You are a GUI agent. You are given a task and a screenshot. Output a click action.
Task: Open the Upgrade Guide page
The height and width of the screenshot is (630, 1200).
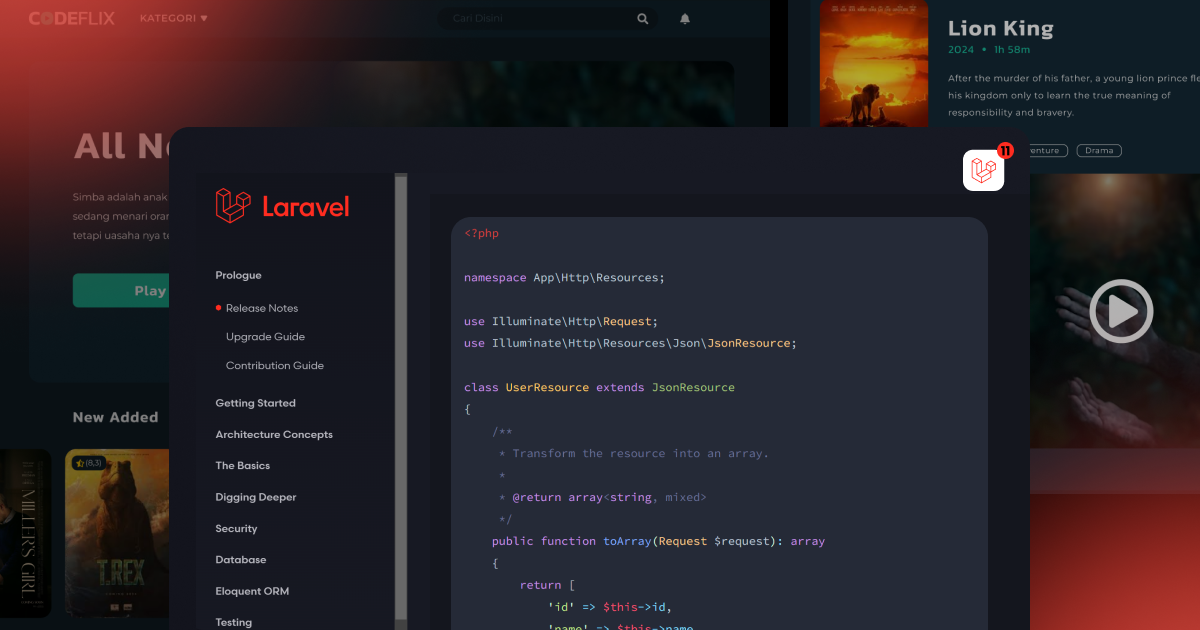coord(265,337)
